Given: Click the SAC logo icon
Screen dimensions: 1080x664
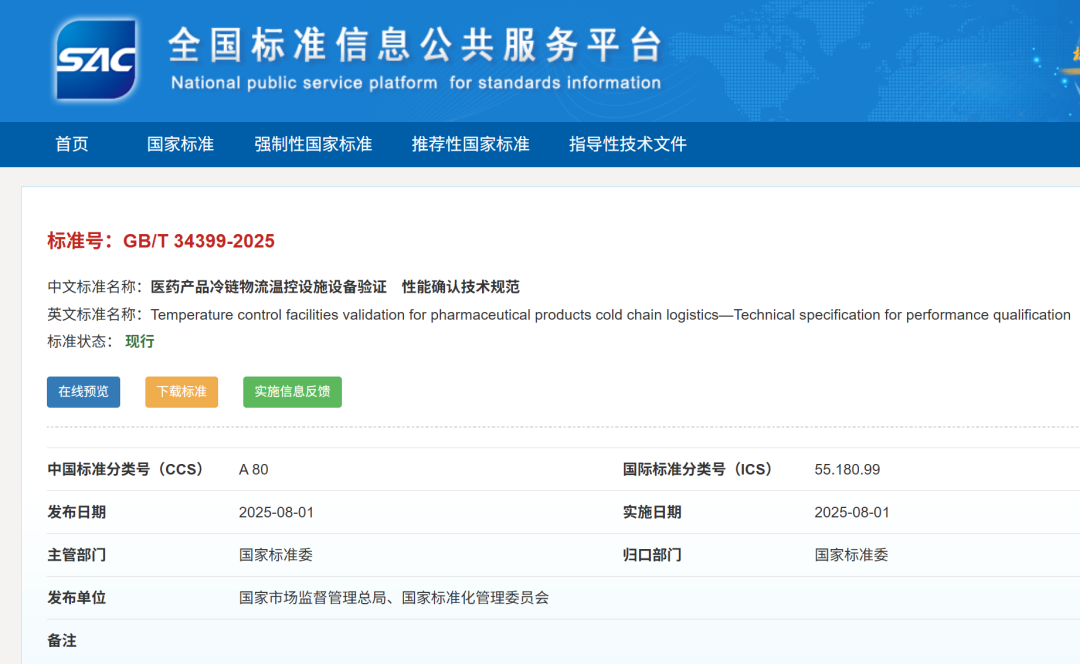Looking at the screenshot, I should 96,59.
